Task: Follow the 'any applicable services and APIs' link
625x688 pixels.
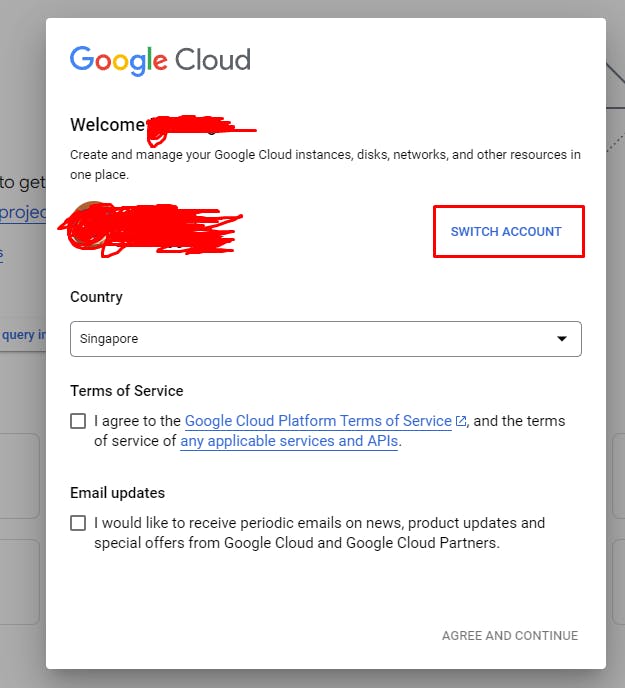Action: pyautogui.click(x=289, y=441)
